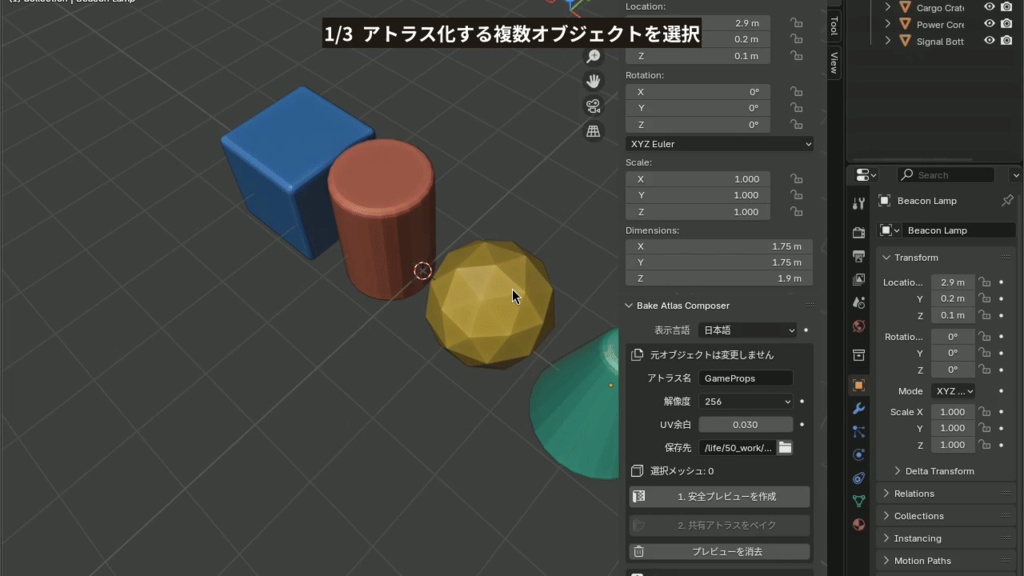Click the viewport zoom magnifier icon

(x=593, y=57)
